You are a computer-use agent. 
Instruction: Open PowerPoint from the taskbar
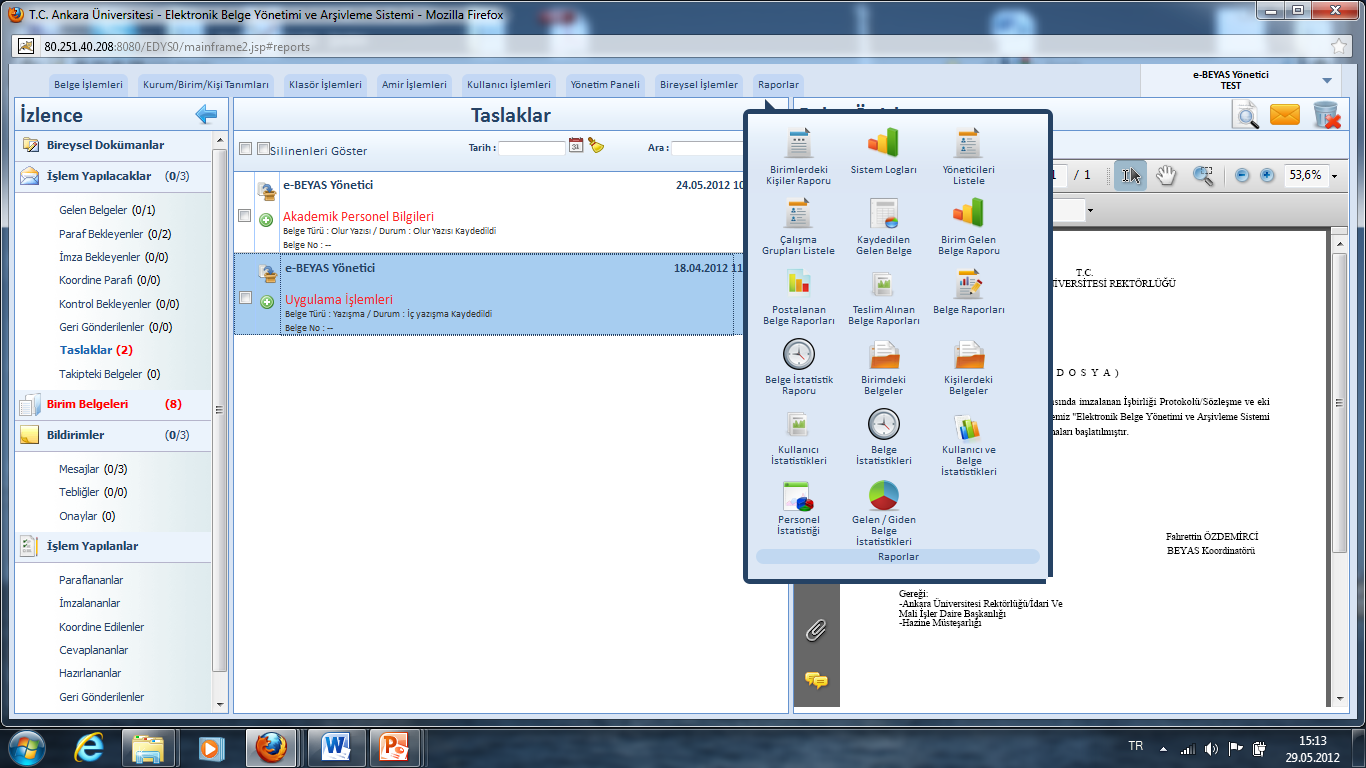[x=394, y=747]
